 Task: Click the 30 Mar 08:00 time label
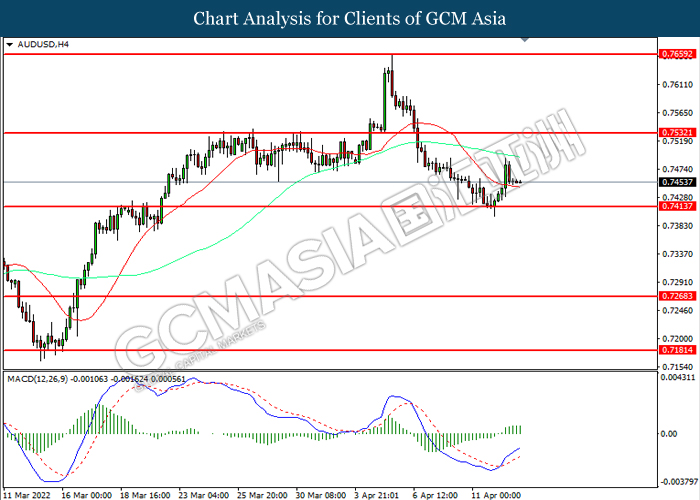321,496
